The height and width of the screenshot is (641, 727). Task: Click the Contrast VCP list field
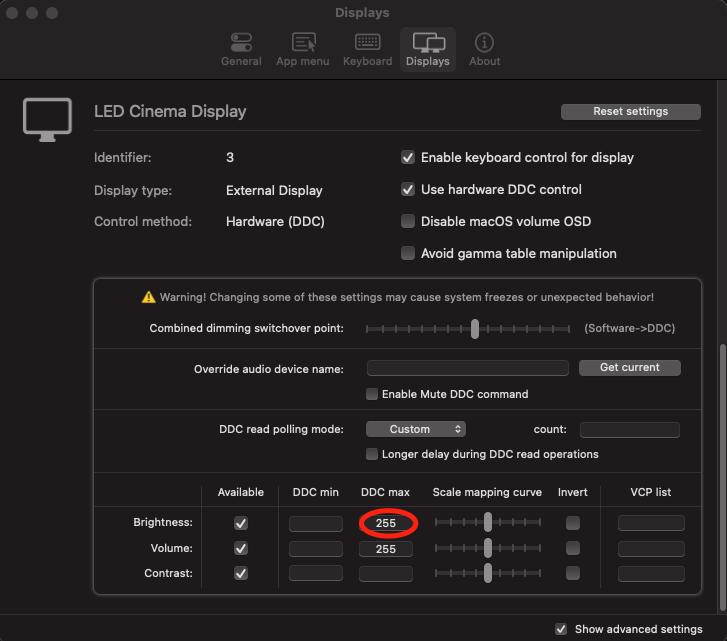tap(651, 573)
